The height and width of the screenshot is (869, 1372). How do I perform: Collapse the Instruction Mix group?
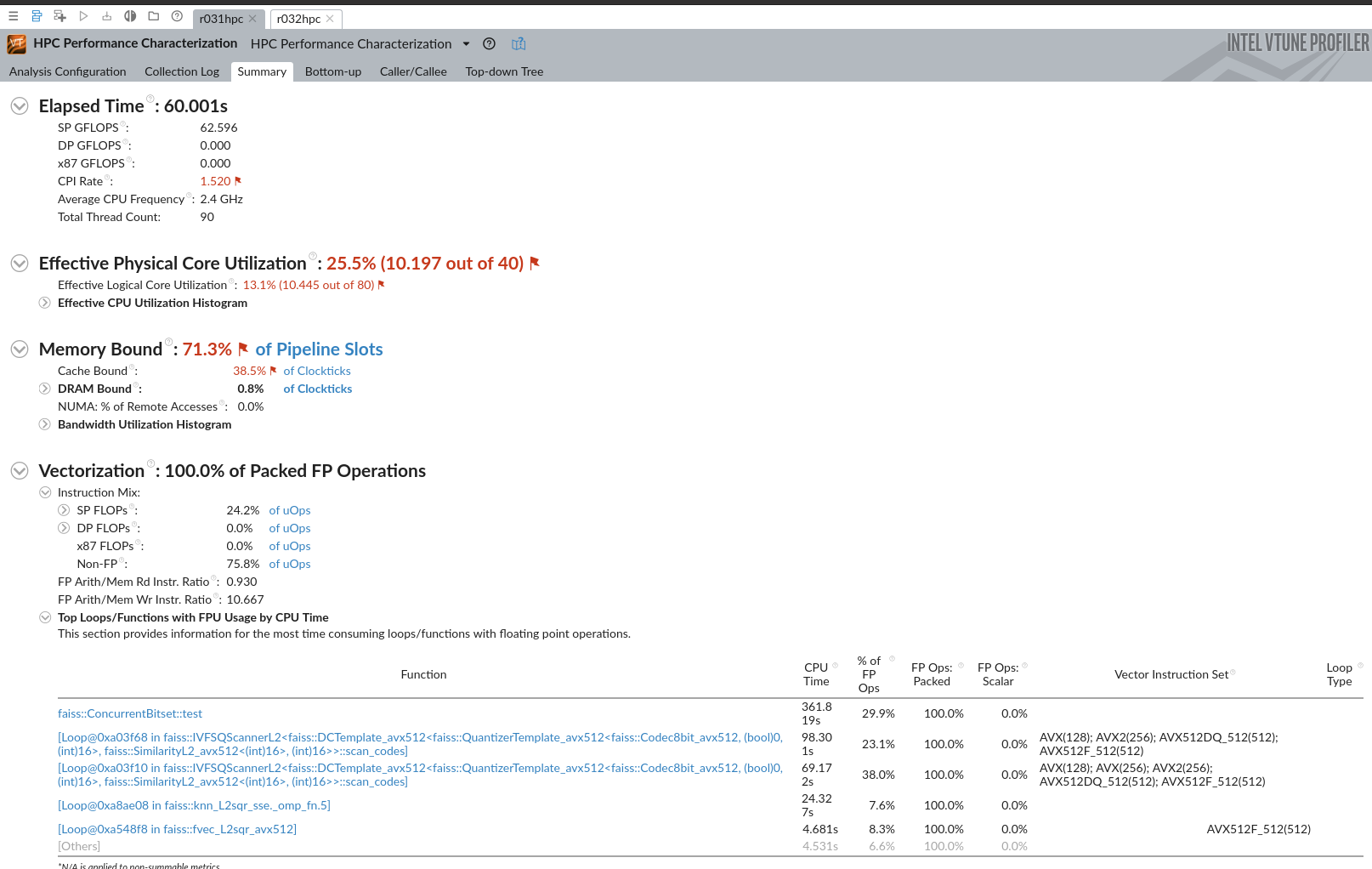[x=45, y=492]
